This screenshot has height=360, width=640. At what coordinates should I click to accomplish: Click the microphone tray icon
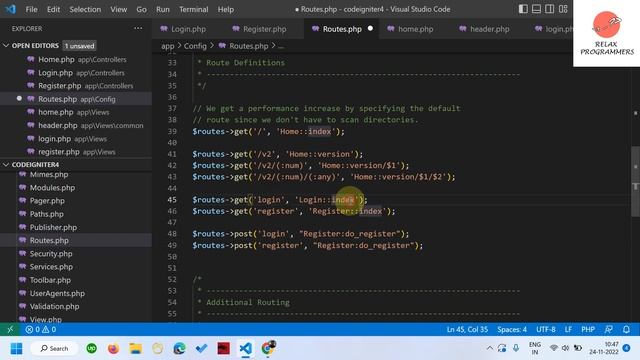coord(516,348)
